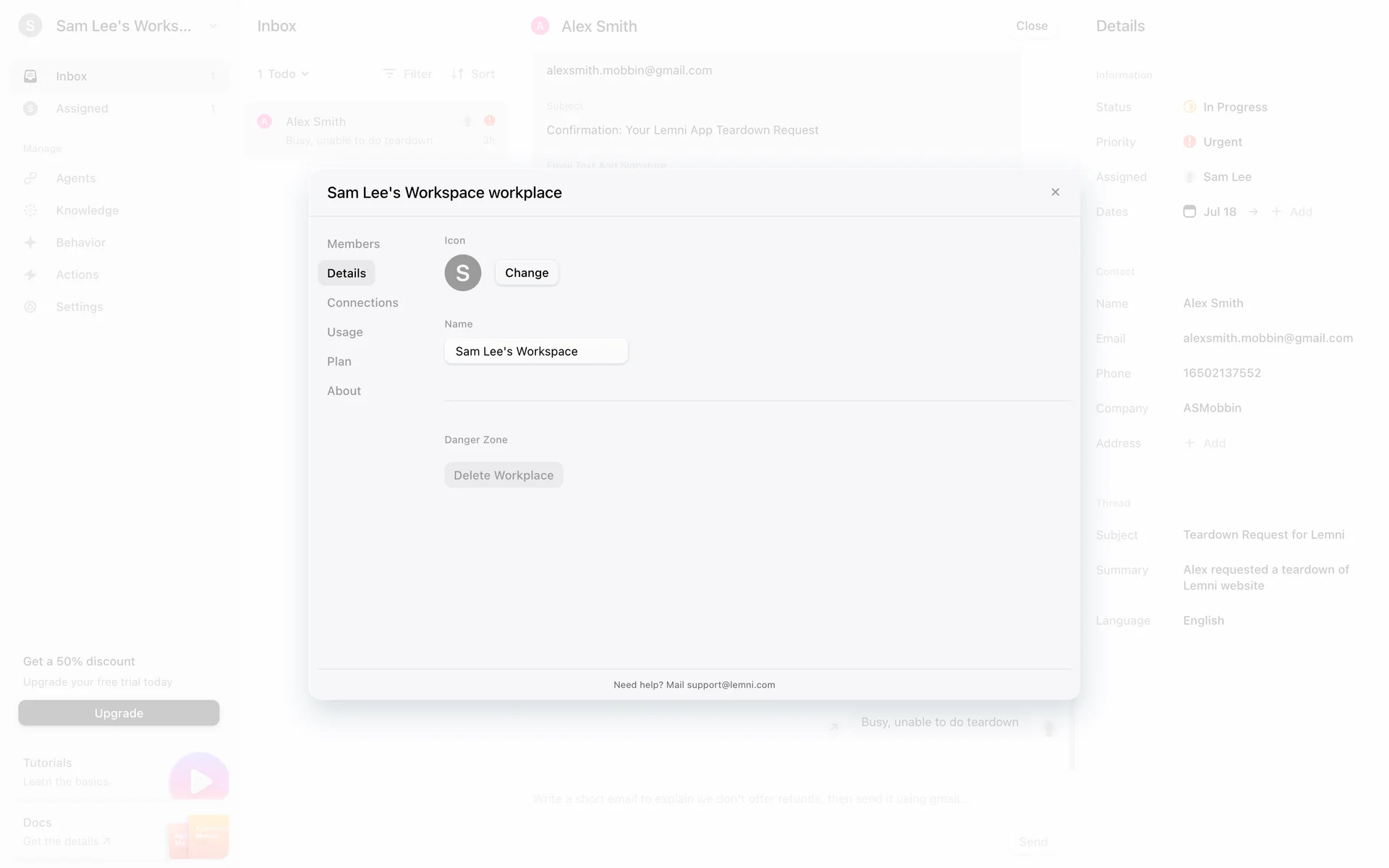
Task: Switch to the Members tab
Action: click(353, 244)
